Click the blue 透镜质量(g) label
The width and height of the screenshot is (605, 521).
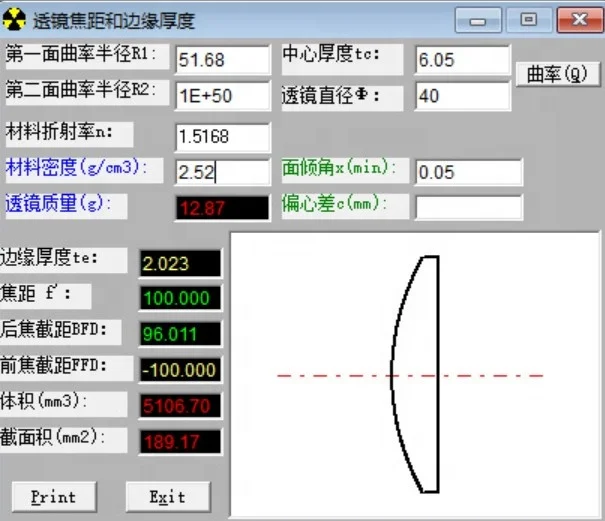66,206
